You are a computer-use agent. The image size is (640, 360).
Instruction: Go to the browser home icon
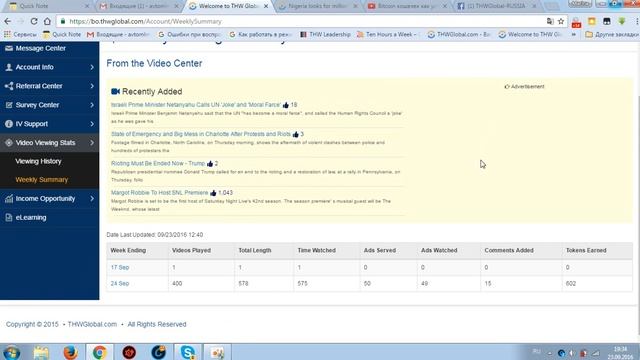47,21
